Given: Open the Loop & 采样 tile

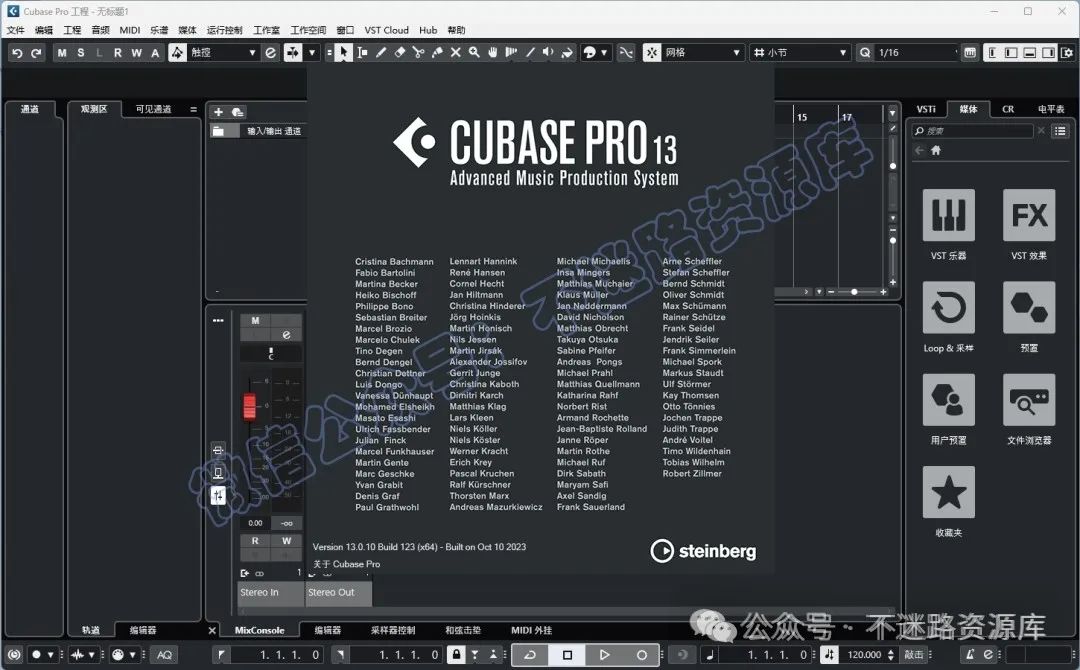Looking at the screenshot, I should (x=948, y=307).
